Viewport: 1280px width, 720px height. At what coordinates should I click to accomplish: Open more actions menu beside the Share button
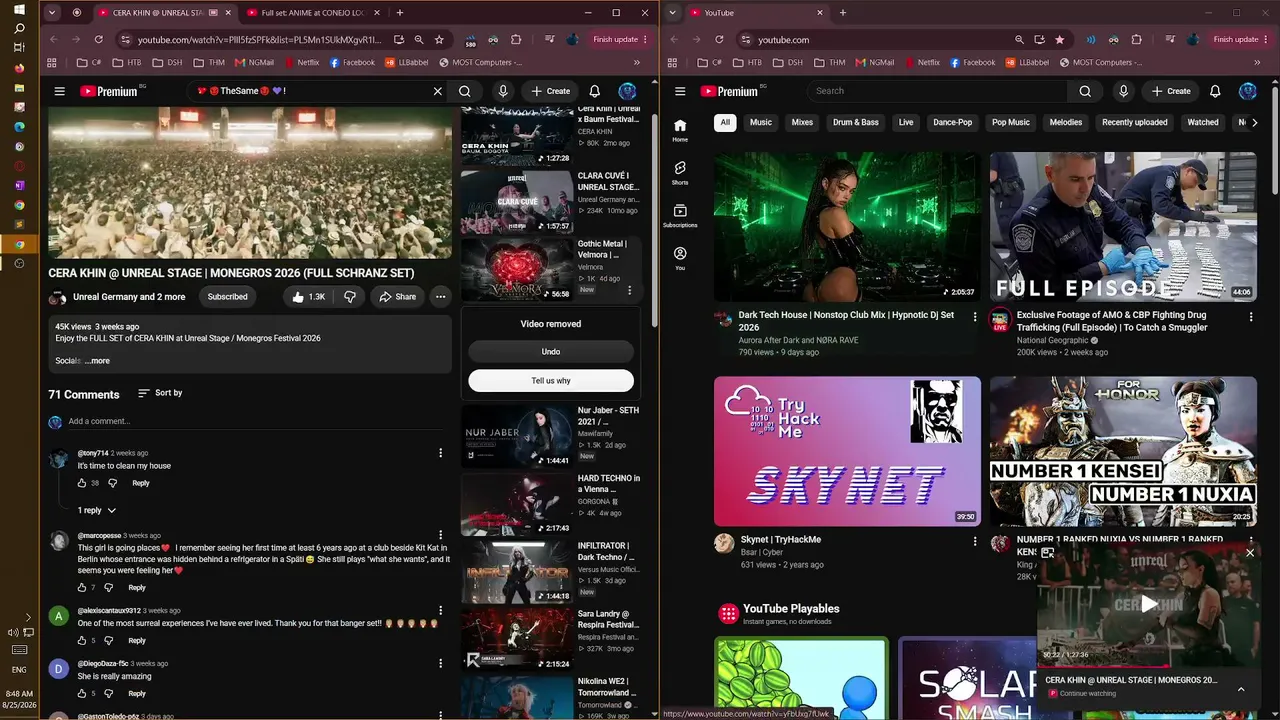tap(440, 297)
